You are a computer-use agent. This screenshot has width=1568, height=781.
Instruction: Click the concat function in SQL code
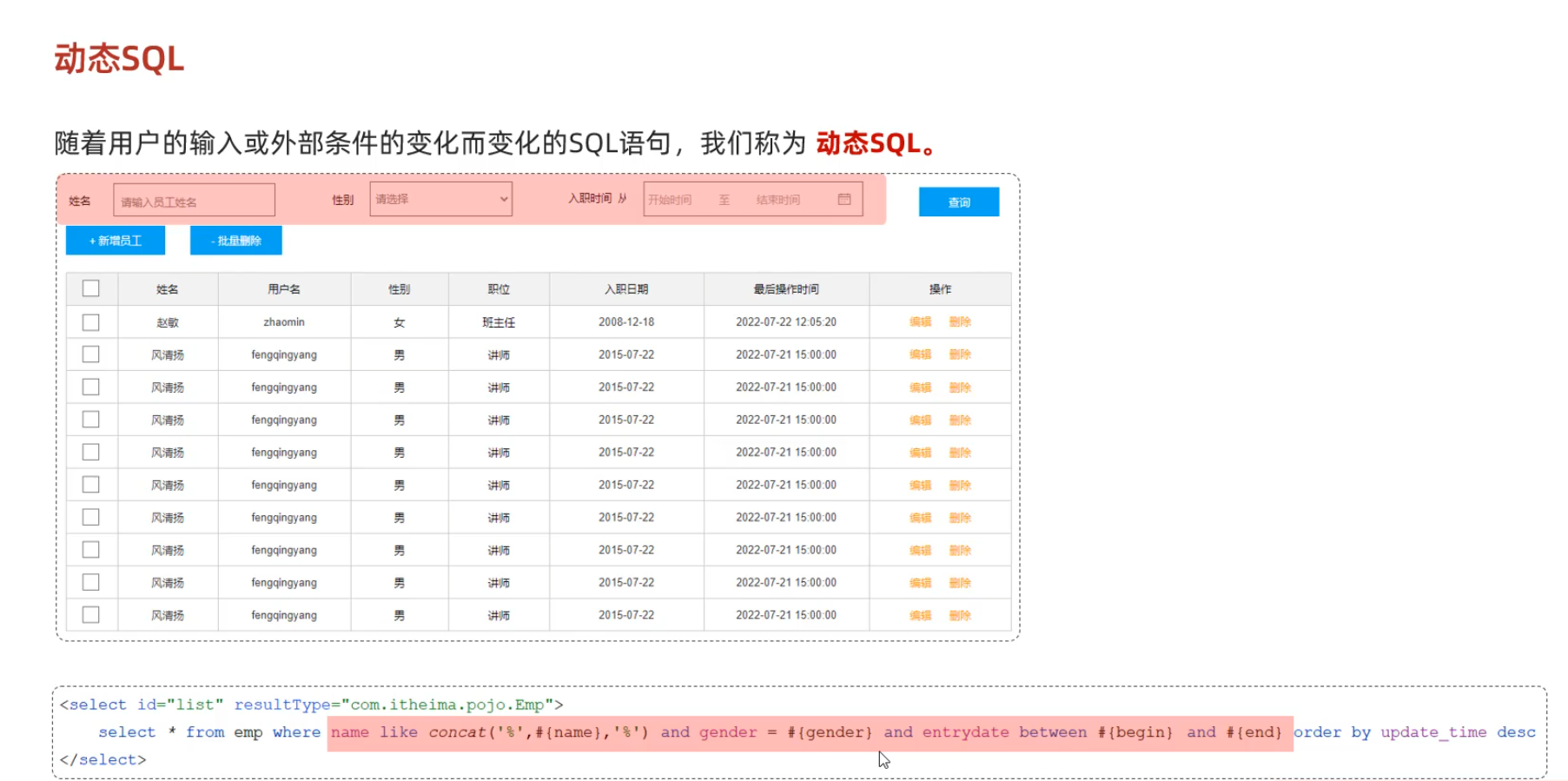[x=457, y=732]
